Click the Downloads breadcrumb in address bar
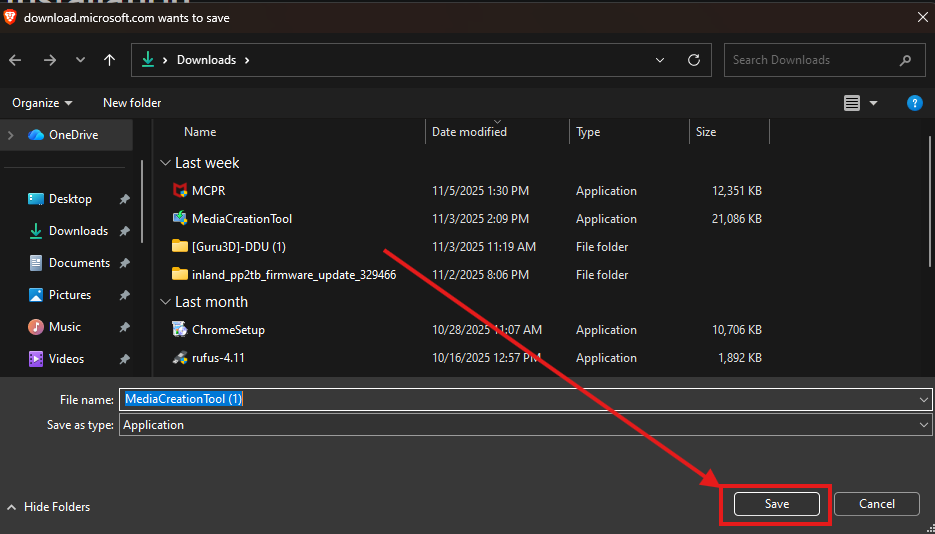 (x=206, y=60)
